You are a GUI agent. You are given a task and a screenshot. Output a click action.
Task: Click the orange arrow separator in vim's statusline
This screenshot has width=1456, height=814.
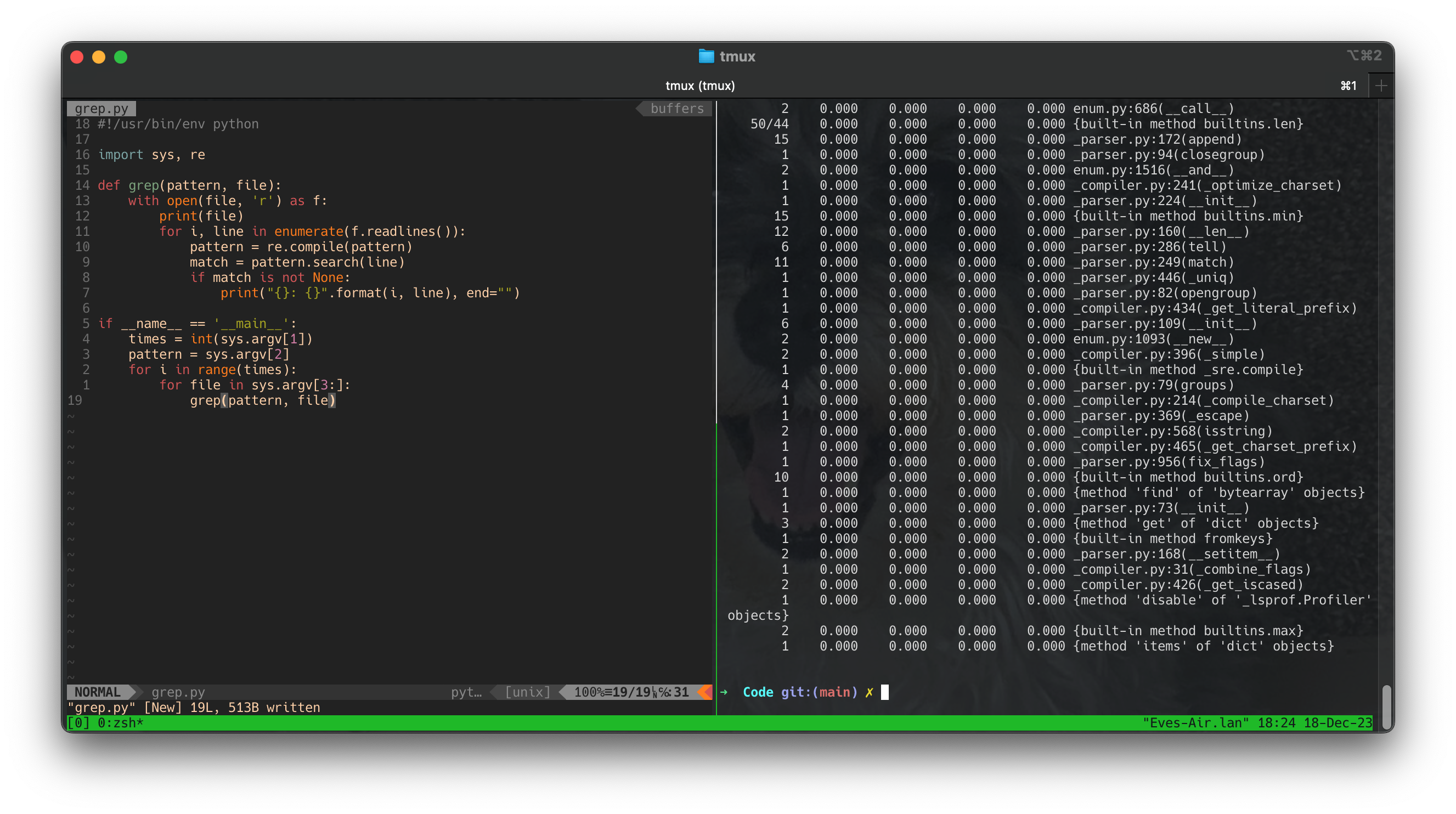(703, 691)
